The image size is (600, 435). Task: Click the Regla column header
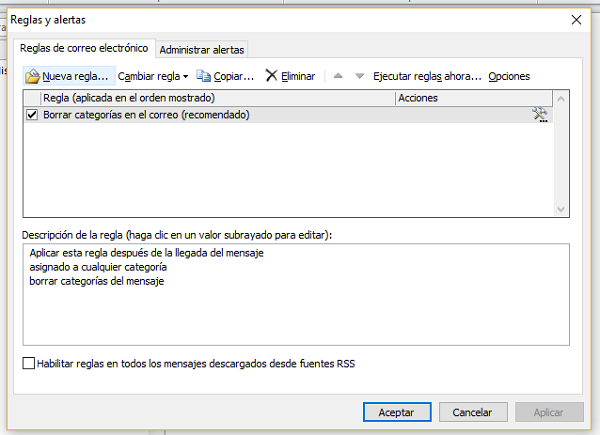pyautogui.click(x=218, y=98)
